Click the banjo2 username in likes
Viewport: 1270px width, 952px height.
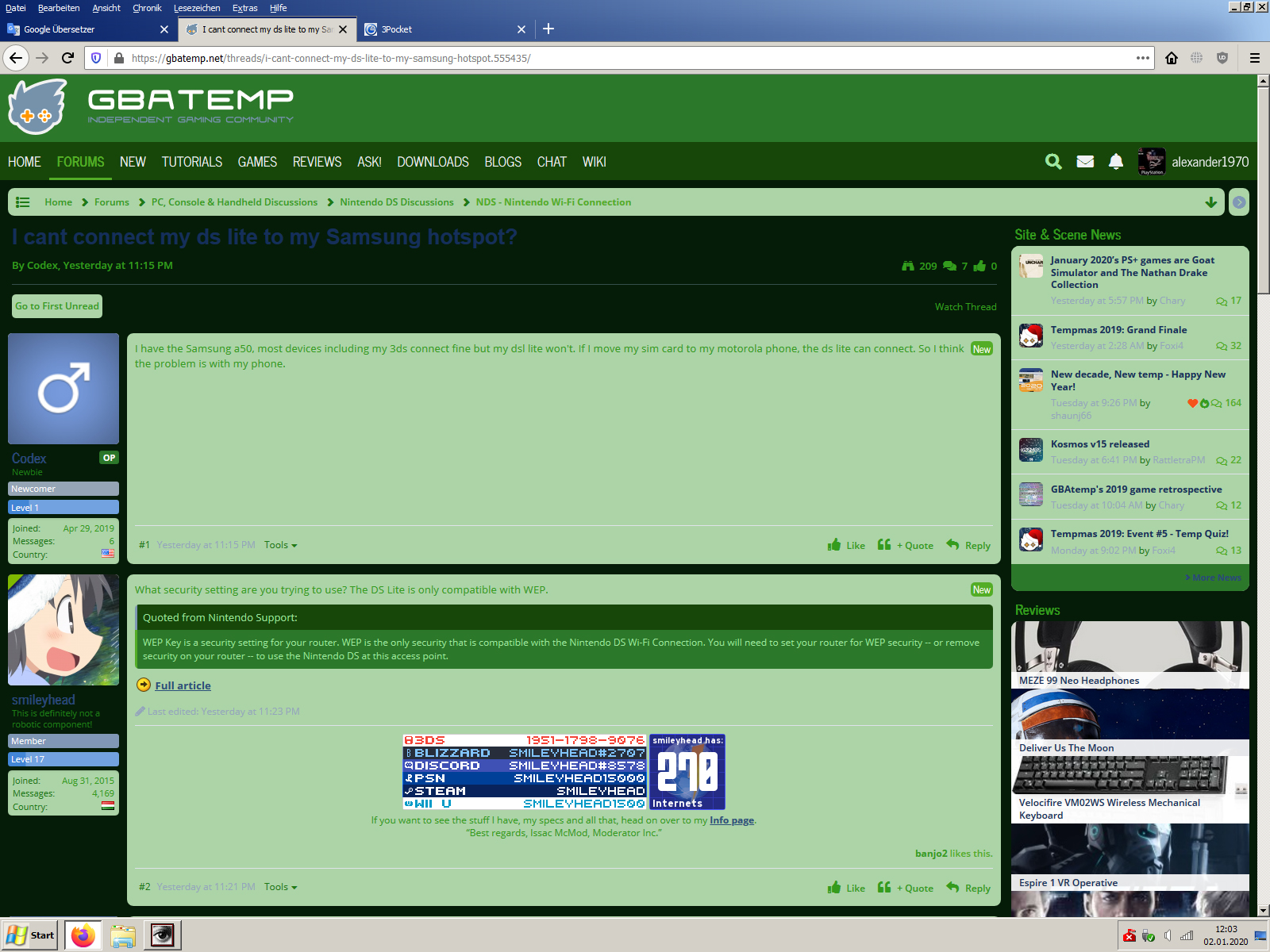coord(931,854)
